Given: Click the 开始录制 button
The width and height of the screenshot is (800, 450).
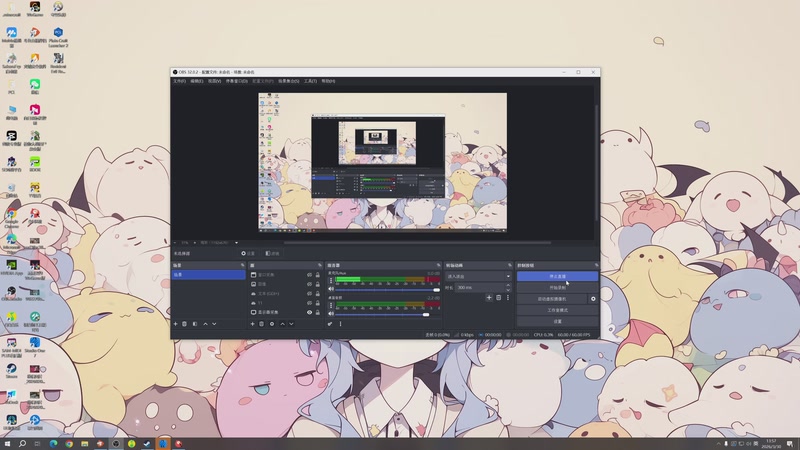Looking at the screenshot, I should click(x=557, y=288).
